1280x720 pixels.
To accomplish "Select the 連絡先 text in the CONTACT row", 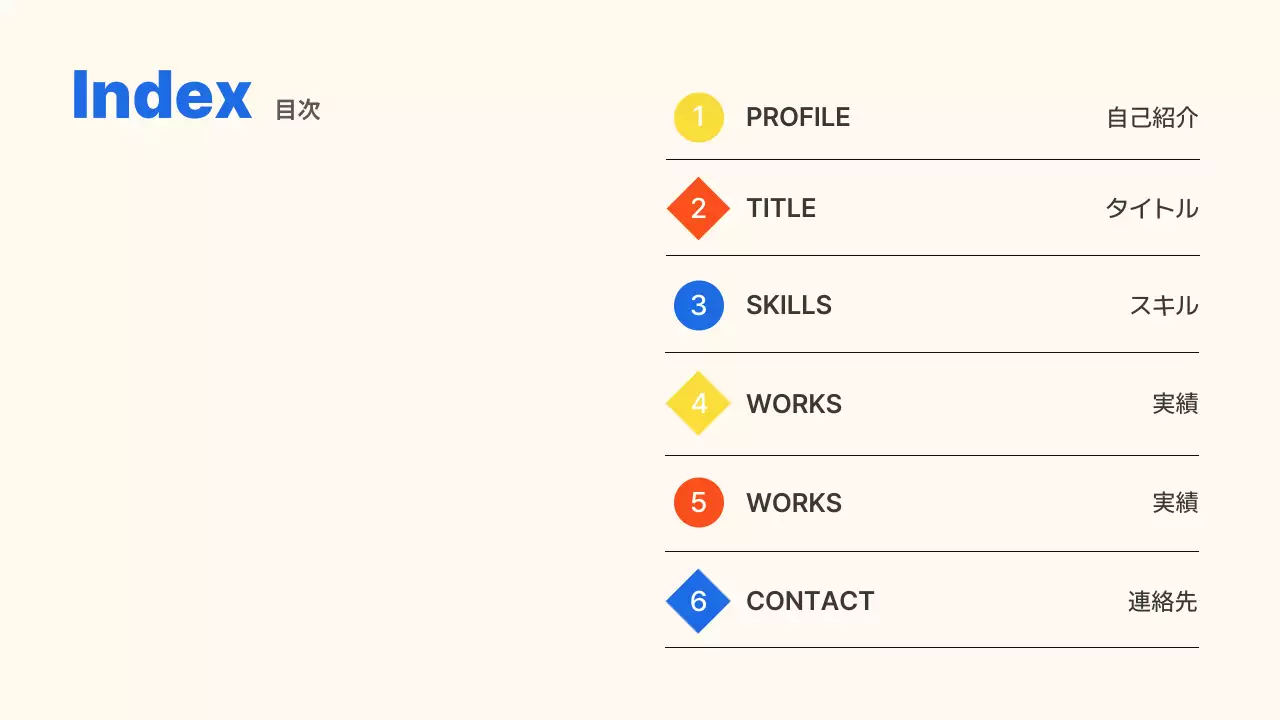I will pyautogui.click(x=1163, y=602).
